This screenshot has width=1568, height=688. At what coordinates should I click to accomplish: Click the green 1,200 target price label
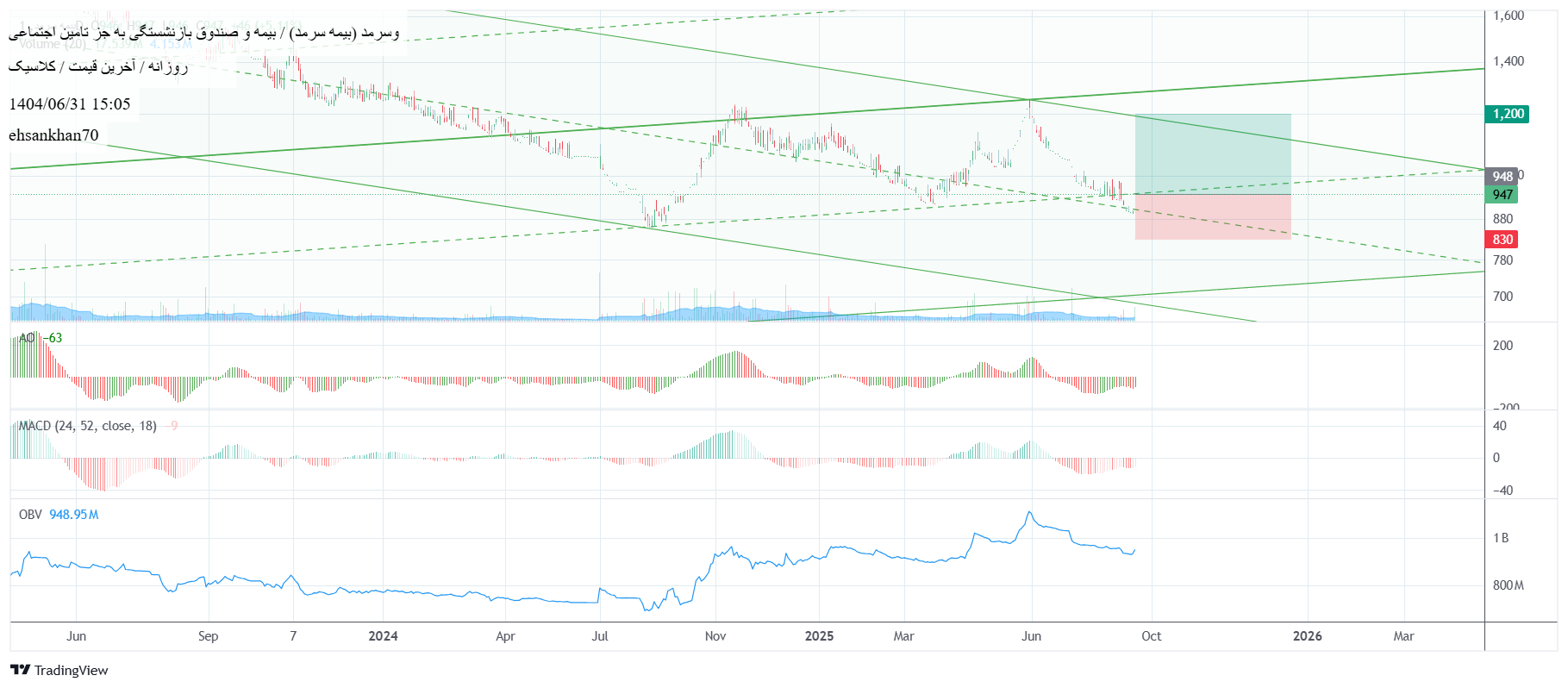pyautogui.click(x=1508, y=114)
